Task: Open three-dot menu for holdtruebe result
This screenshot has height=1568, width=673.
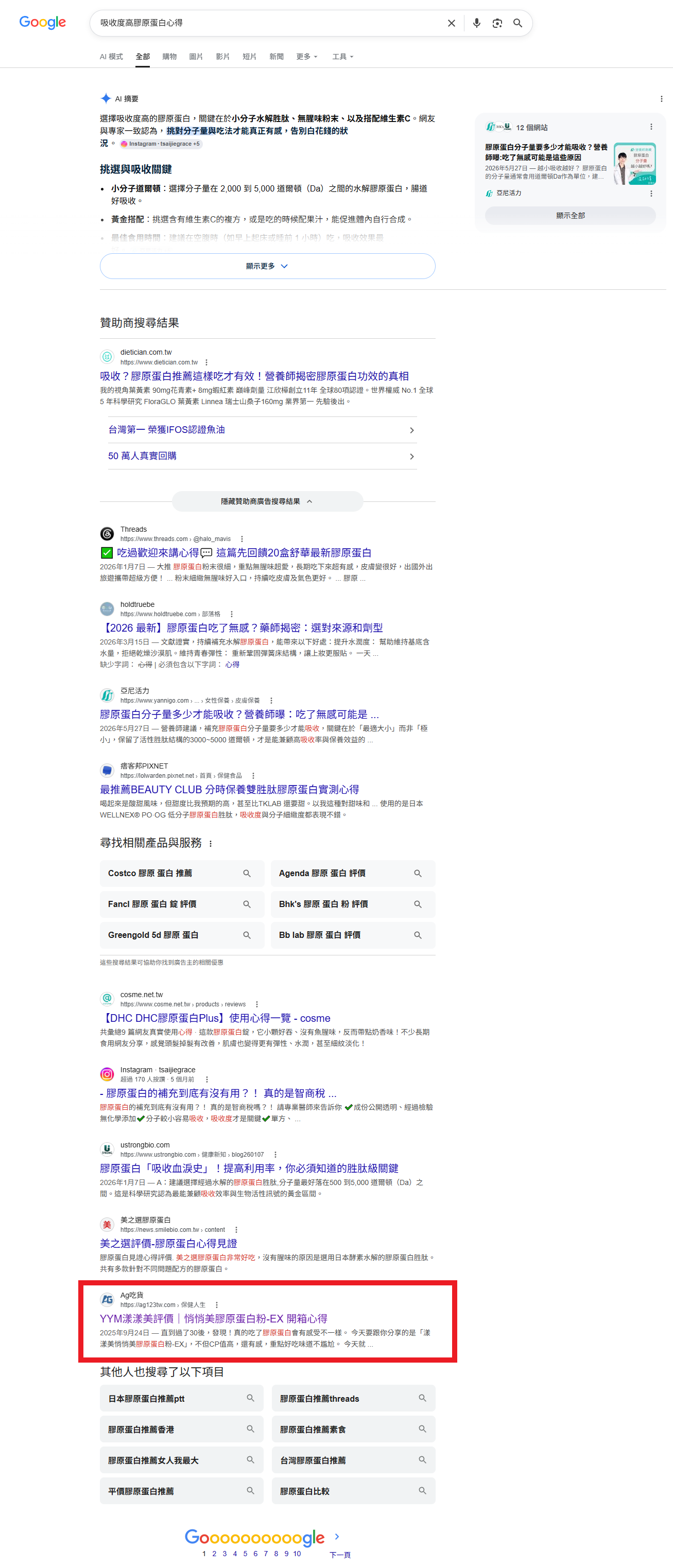Action: [x=231, y=614]
